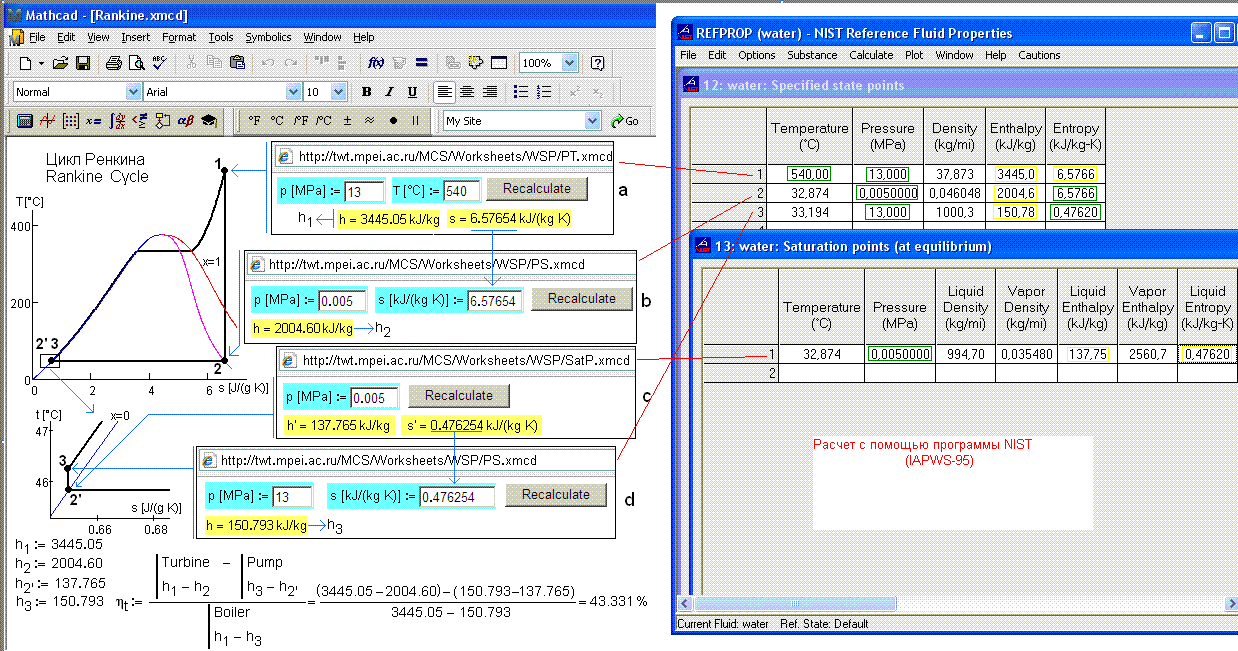Toggle Bold formatting
This screenshot has width=1238, height=651.
[x=366, y=92]
